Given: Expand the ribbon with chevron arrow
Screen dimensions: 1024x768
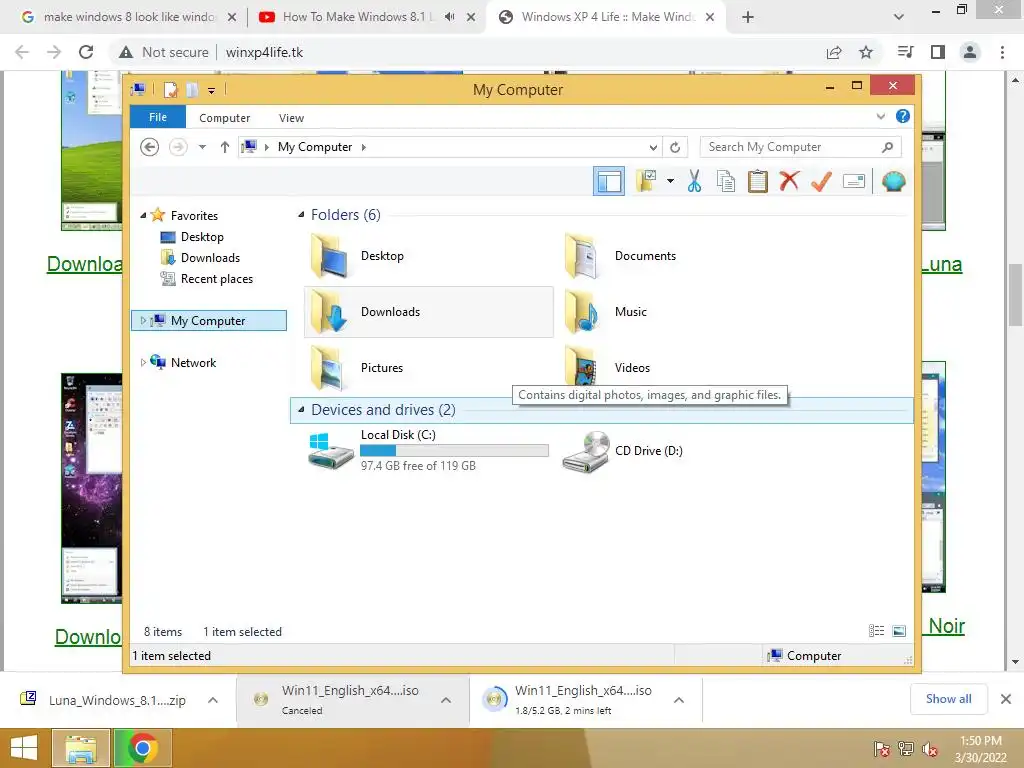Looking at the screenshot, I should (x=880, y=117).
